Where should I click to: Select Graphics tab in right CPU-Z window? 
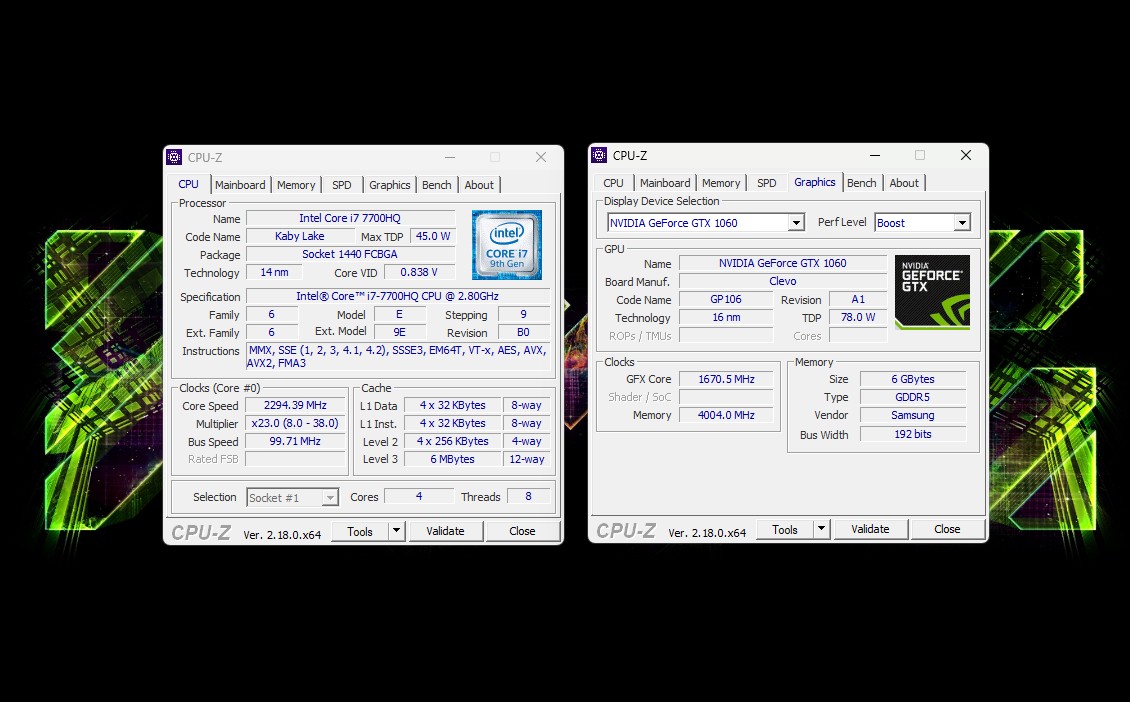(815, 182)
